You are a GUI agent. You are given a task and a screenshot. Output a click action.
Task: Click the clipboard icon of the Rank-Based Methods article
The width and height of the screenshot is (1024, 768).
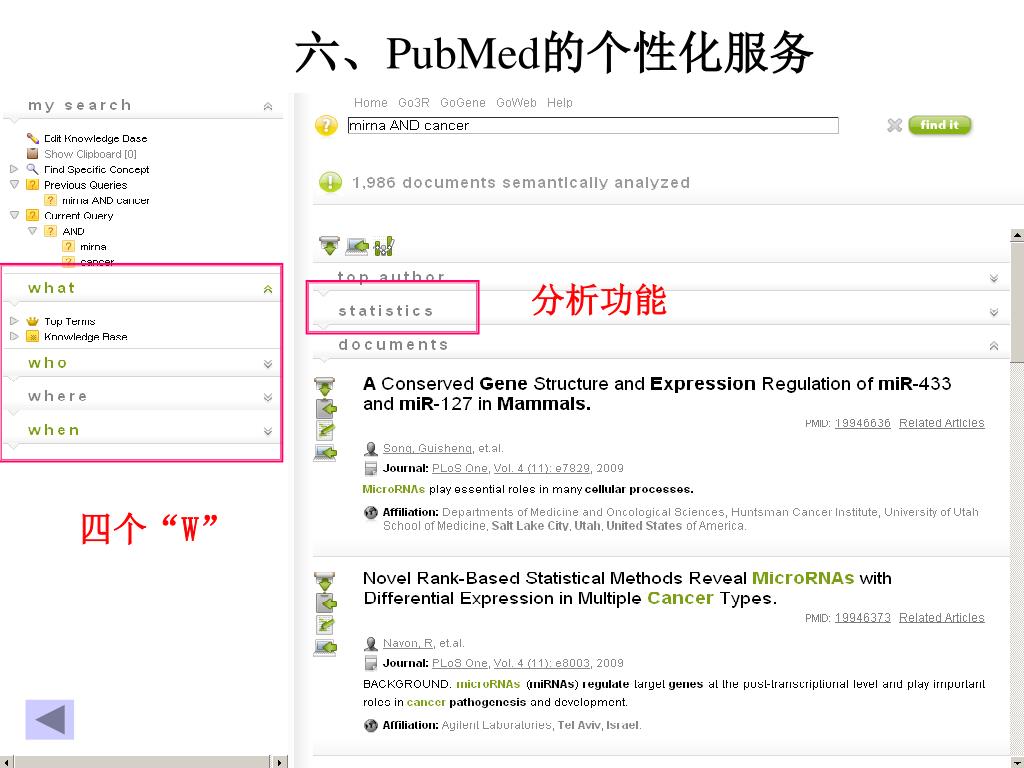[x=325, y=603]
